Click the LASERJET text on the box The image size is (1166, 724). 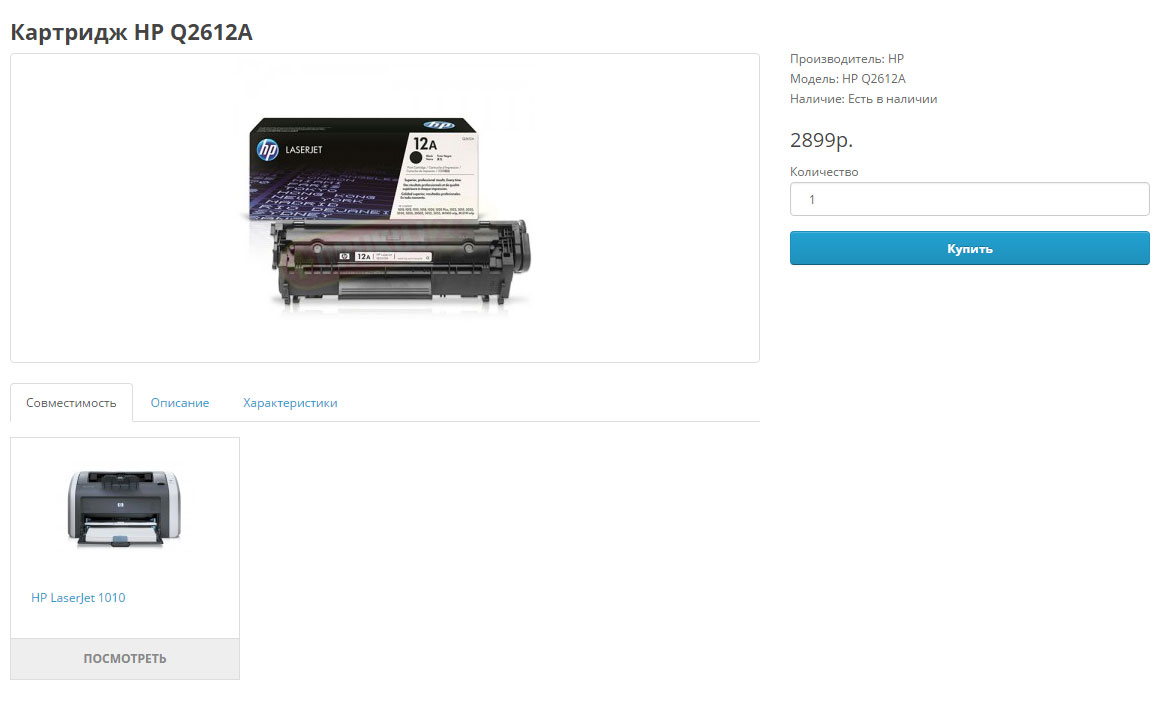coord(304,149)
